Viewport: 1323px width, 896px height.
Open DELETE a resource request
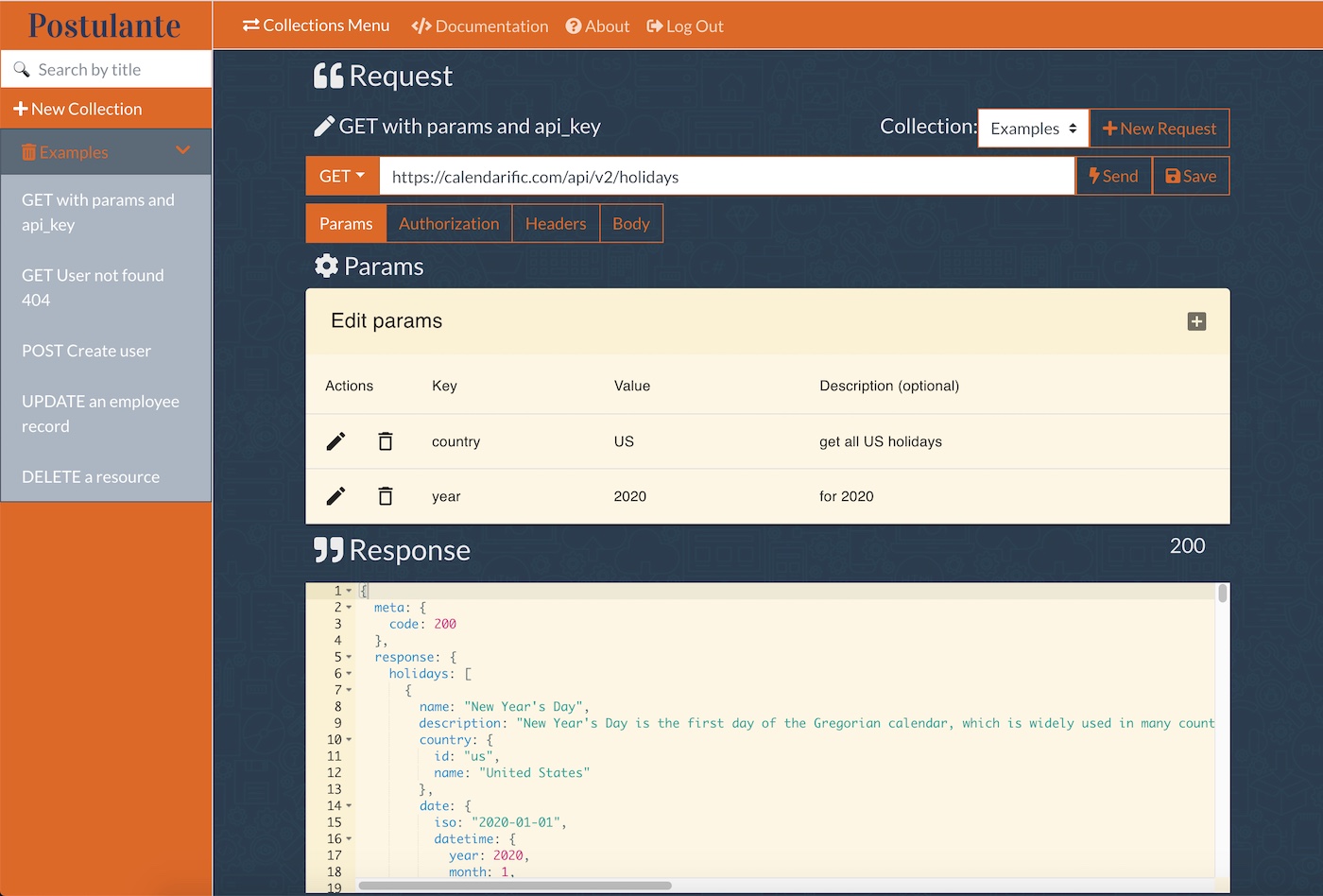click(x=106, y=476)
